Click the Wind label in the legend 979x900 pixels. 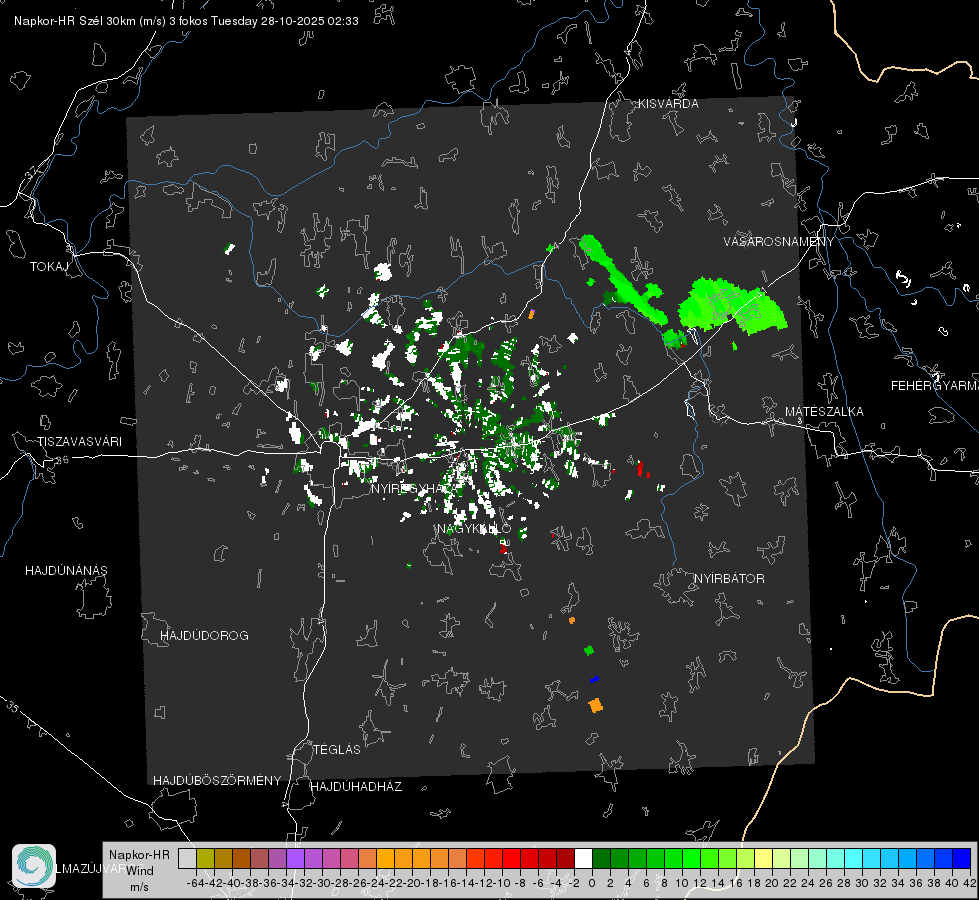140,871
